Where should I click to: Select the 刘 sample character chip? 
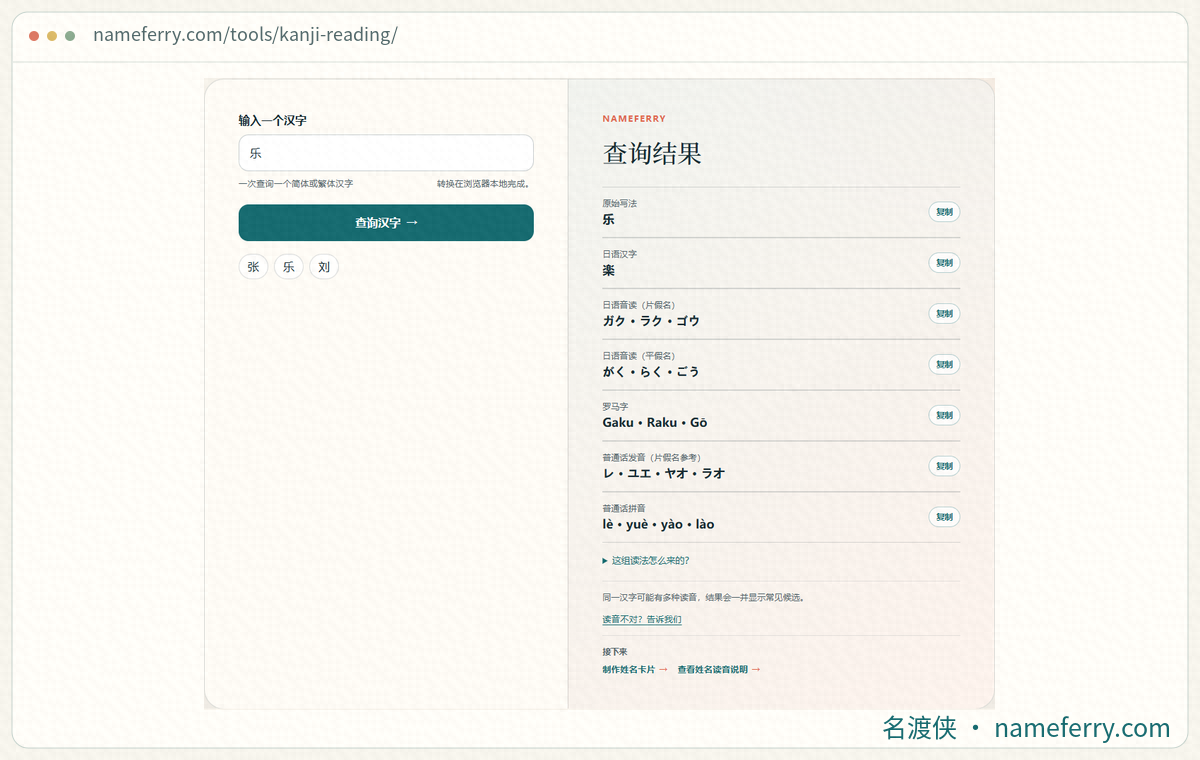click(324, 267)
